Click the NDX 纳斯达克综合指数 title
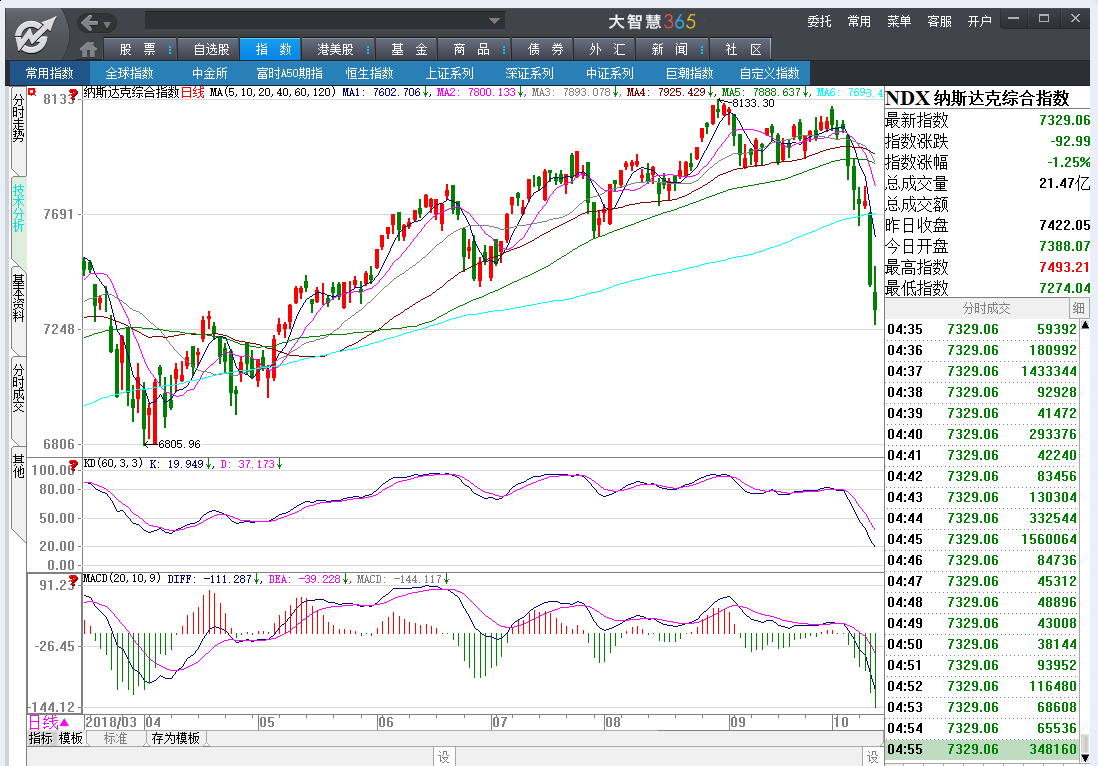The height and width of the screenshot is (766, 1098). click(x=977, y=98)
